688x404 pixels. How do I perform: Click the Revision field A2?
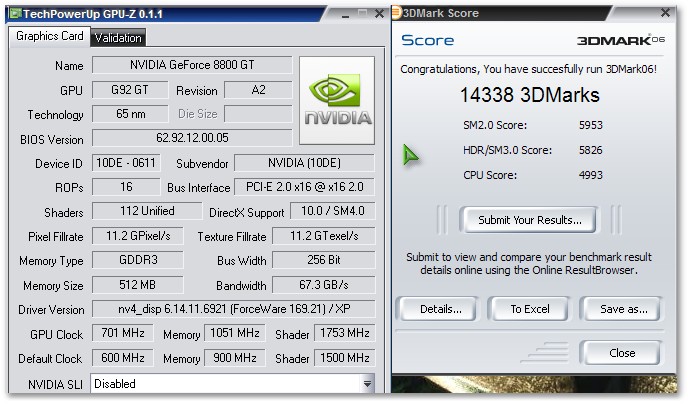pos(258,90)
